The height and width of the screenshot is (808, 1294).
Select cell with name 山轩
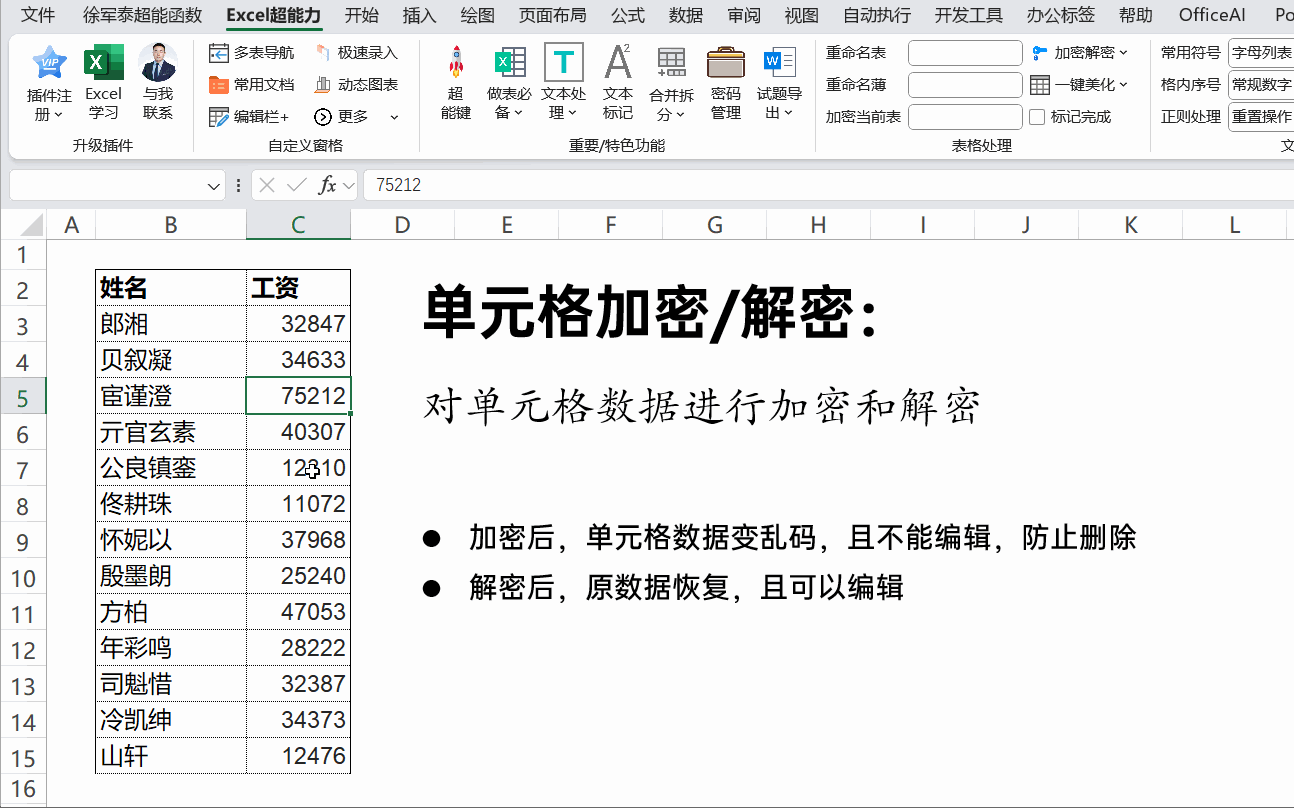(x=171, y=756)
